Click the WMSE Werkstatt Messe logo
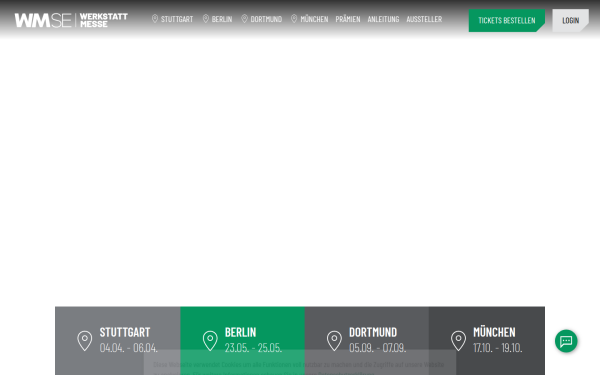 [71, 20]
